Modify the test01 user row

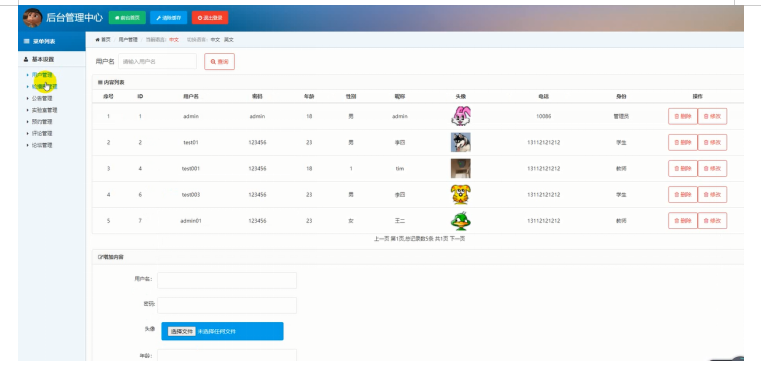coord(712,142)
